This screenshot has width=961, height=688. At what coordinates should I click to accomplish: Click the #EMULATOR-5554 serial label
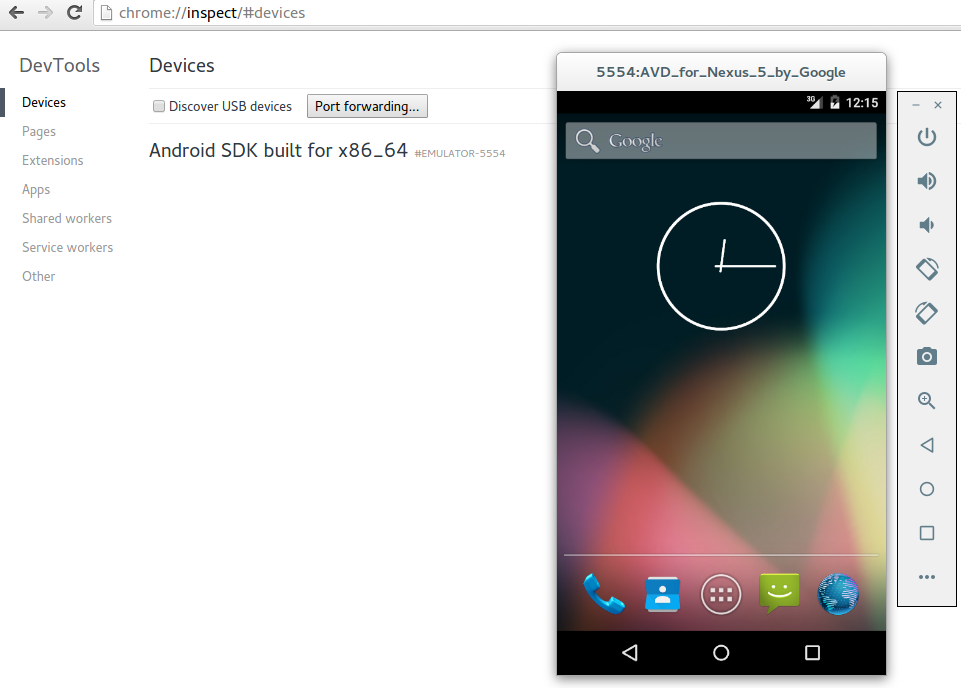[460, 153]
